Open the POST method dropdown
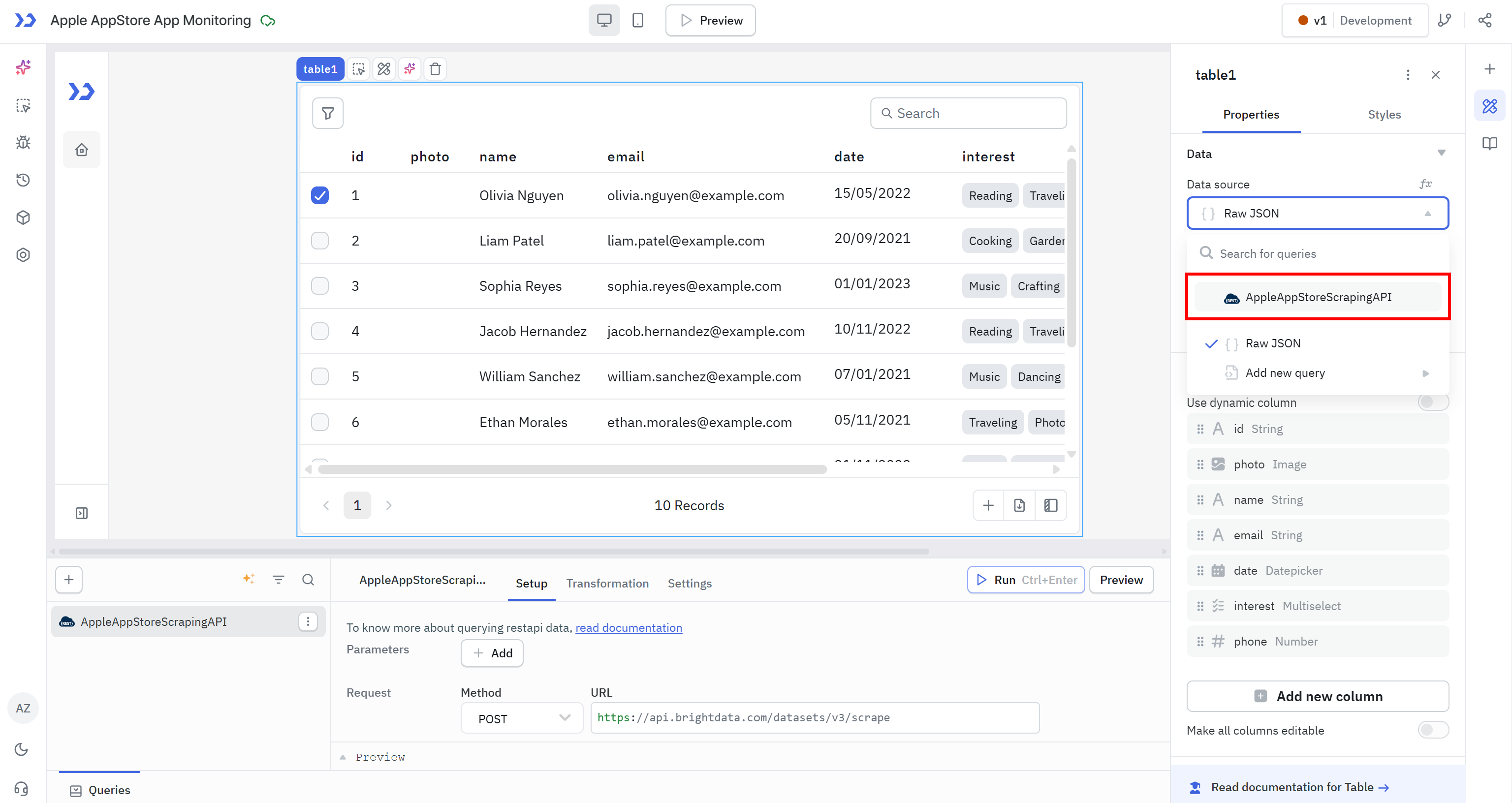This screenshot has height=803, width=1512. coord(522,718)
